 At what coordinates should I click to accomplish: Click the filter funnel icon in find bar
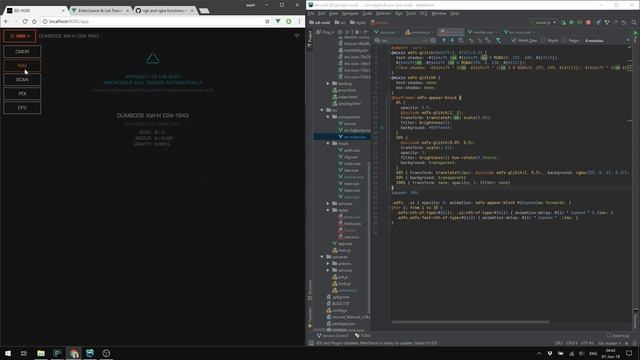[498, 40]
